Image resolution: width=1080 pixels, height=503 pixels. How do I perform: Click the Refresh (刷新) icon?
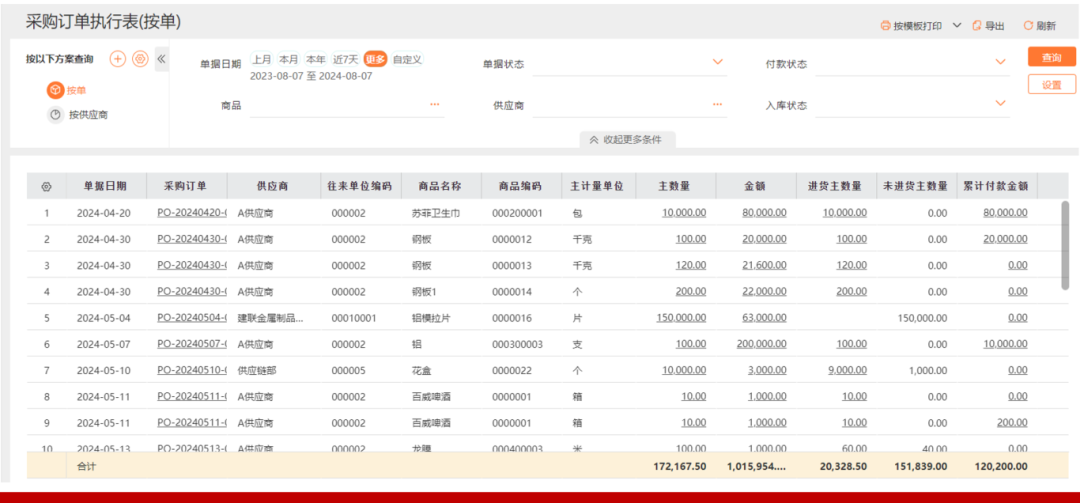point(1027,26)
